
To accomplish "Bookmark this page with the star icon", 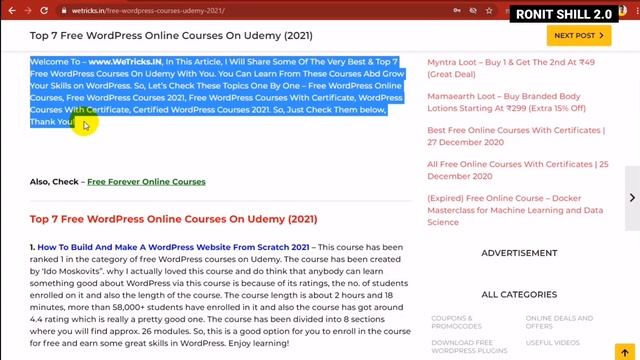I will (489, 11).
